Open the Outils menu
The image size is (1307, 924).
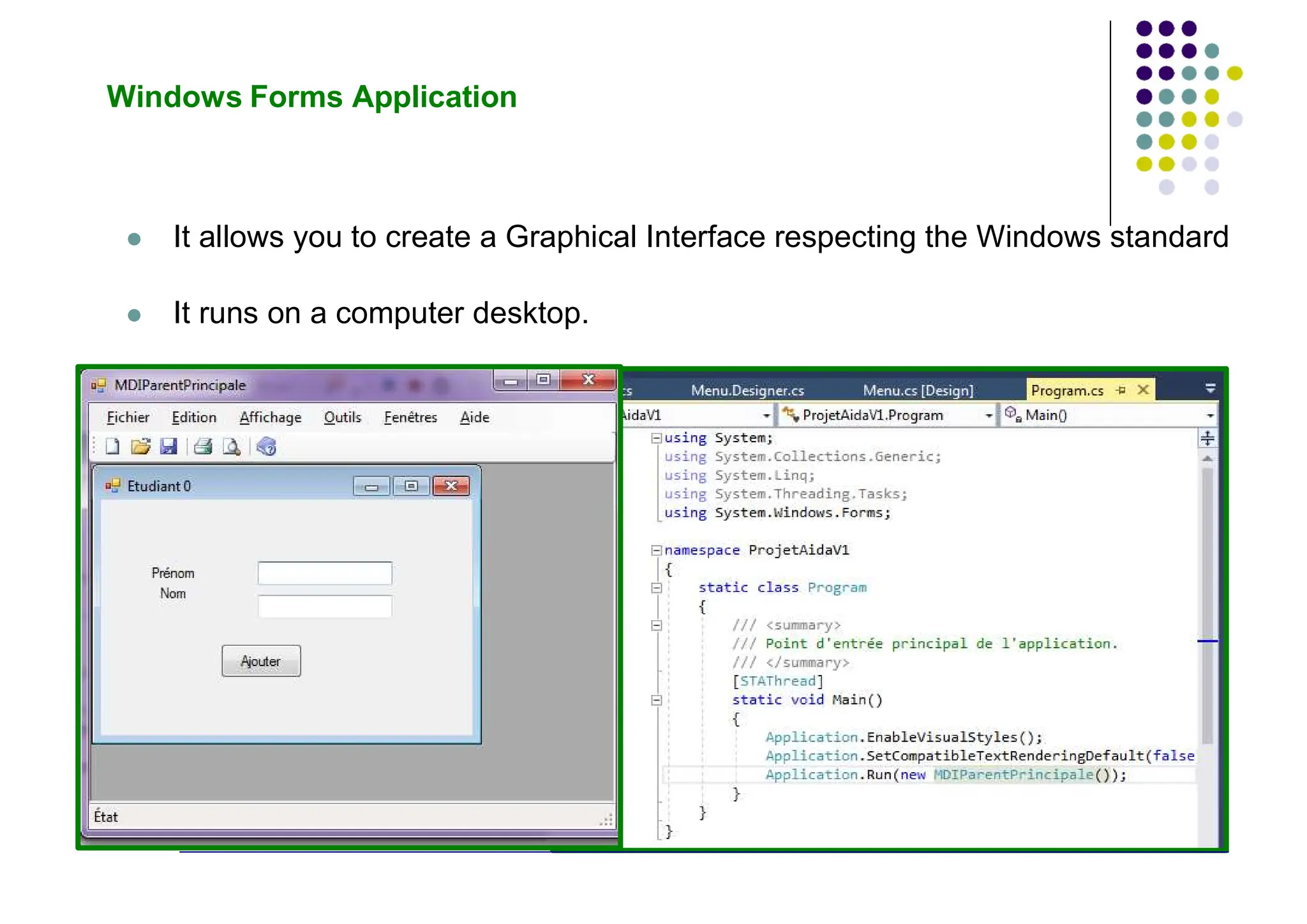click(x=343, y=417)
